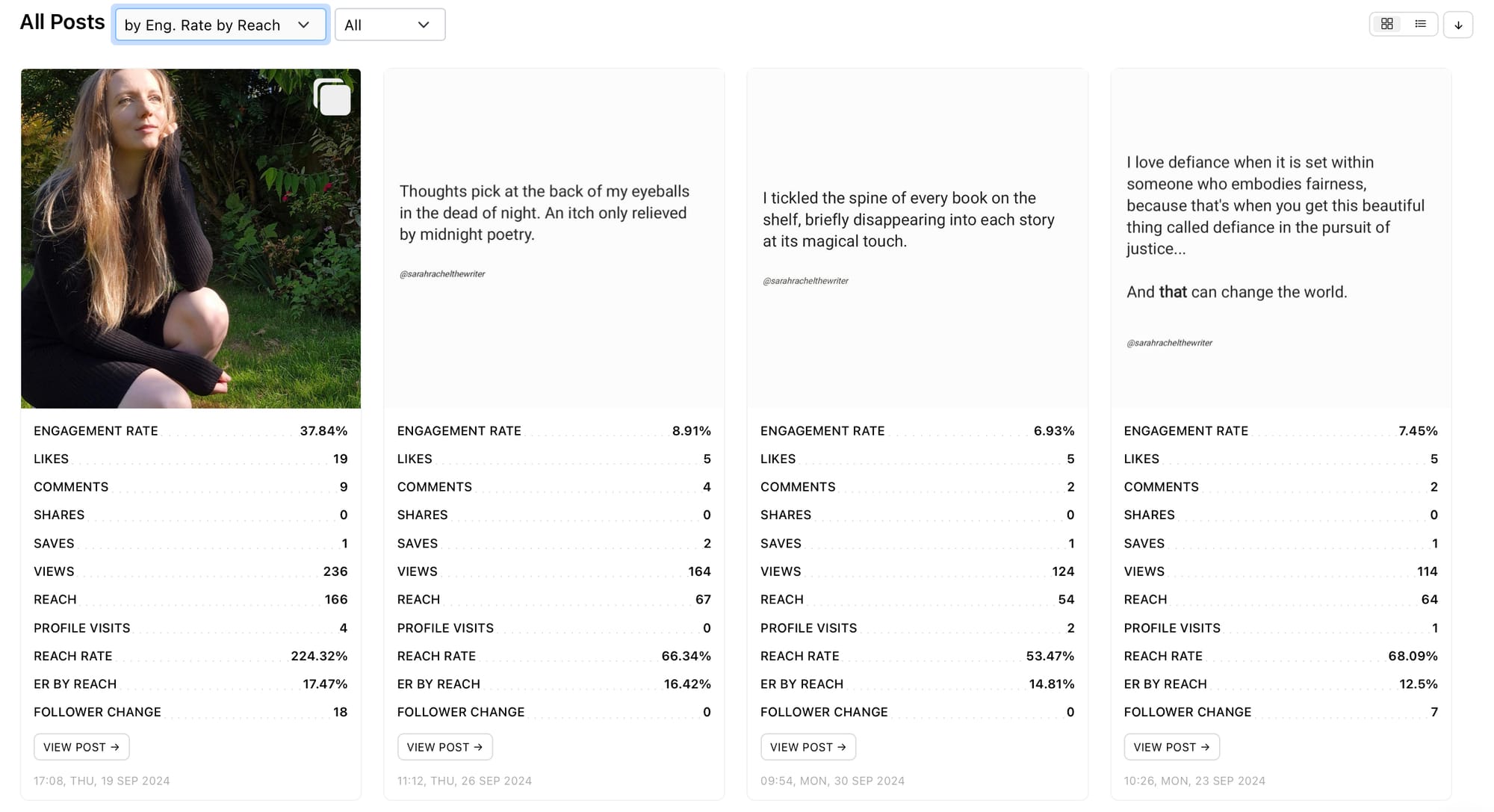Expand sort options using the chevron arrow
The image size is (1494, 812).
tap(303, 25)
